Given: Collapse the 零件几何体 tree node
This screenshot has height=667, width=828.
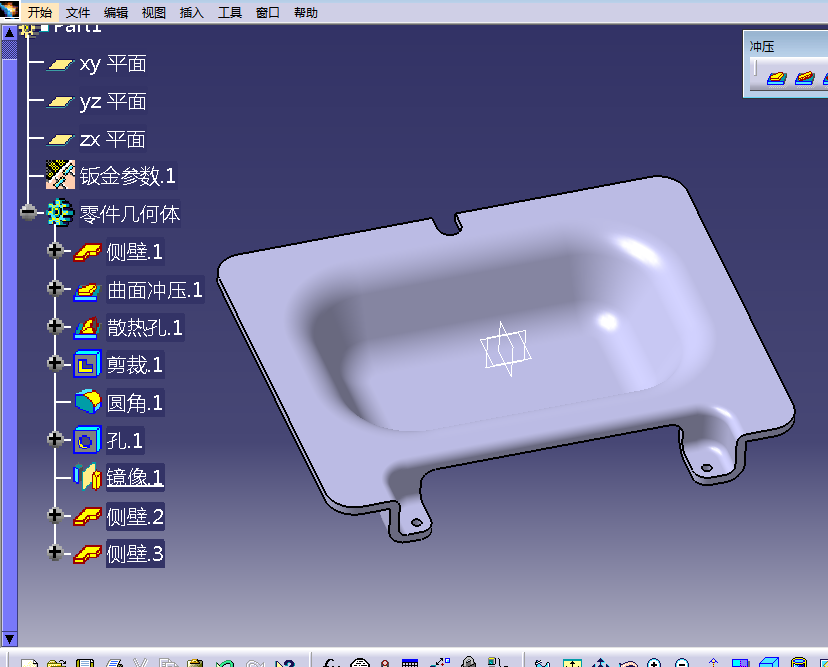Looking at the screenshot, I should (28, 214).
